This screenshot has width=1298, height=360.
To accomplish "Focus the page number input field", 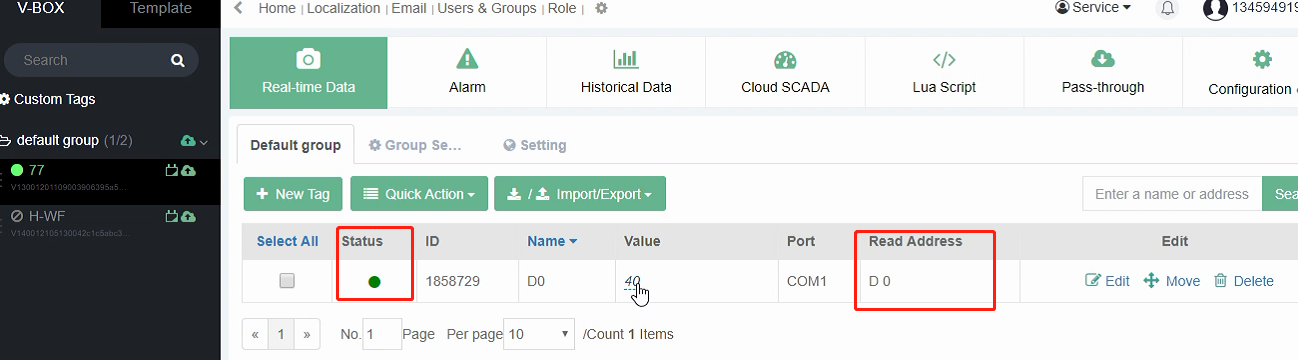I will pos(381,334).
